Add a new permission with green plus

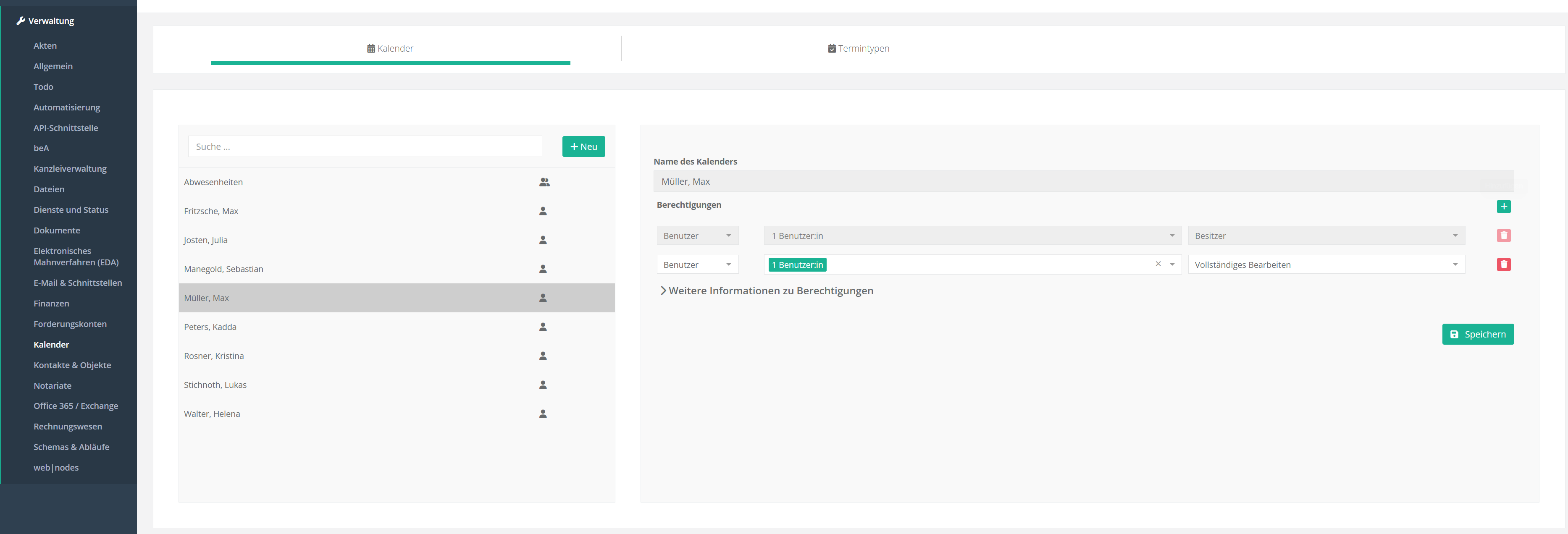(1503, 207)
